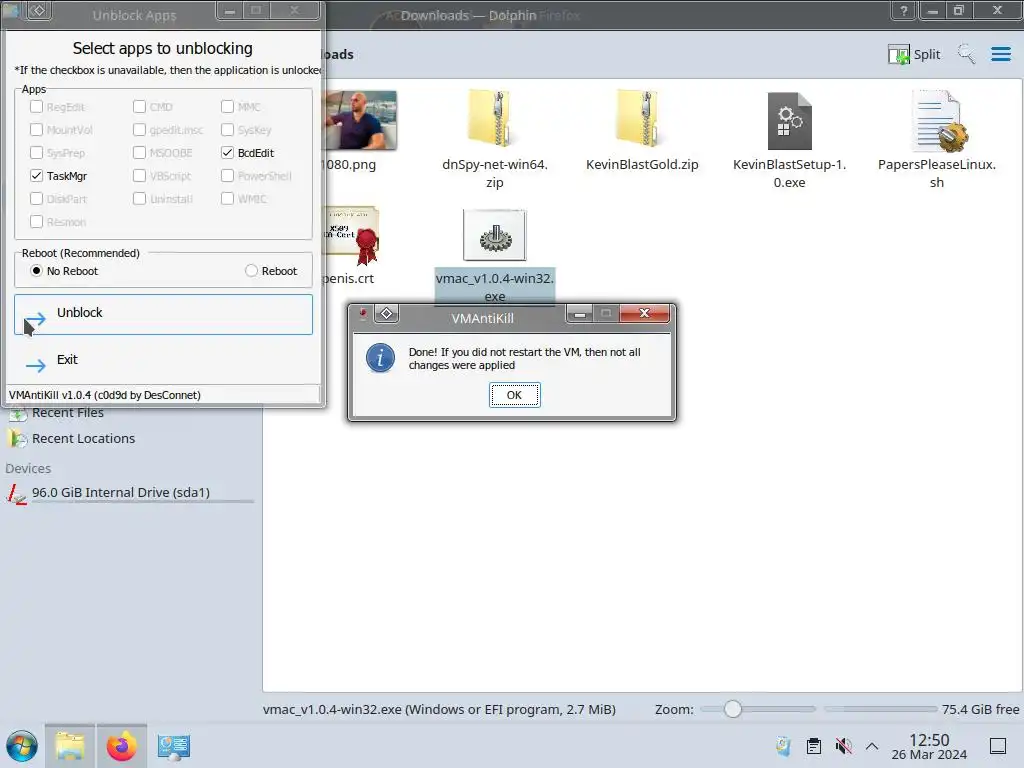Click the wine glass icon in VMAntiKill titlebar
This screenshot has height=768, width=1024.
(362, 314)
